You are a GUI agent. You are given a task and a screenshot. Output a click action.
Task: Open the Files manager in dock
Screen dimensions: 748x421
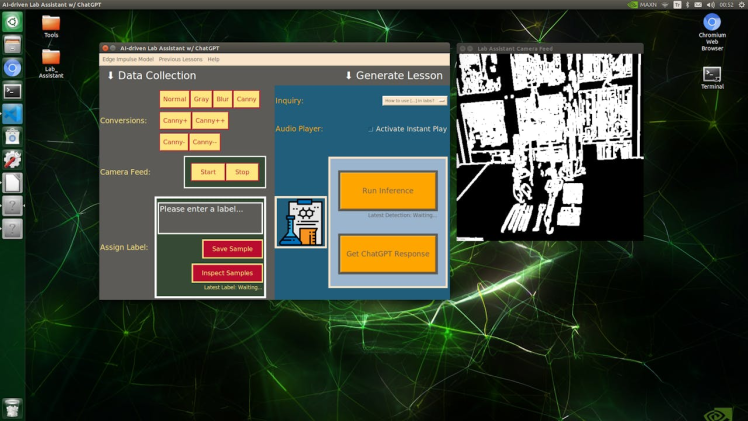tap(12, 45)
